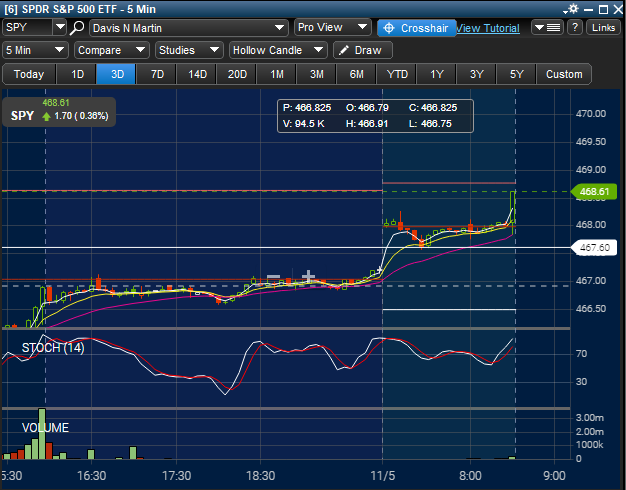Viewport: 626px width, 490px height.
Task: Open the gear settings icon in title bar
Action: coord(572,9)
